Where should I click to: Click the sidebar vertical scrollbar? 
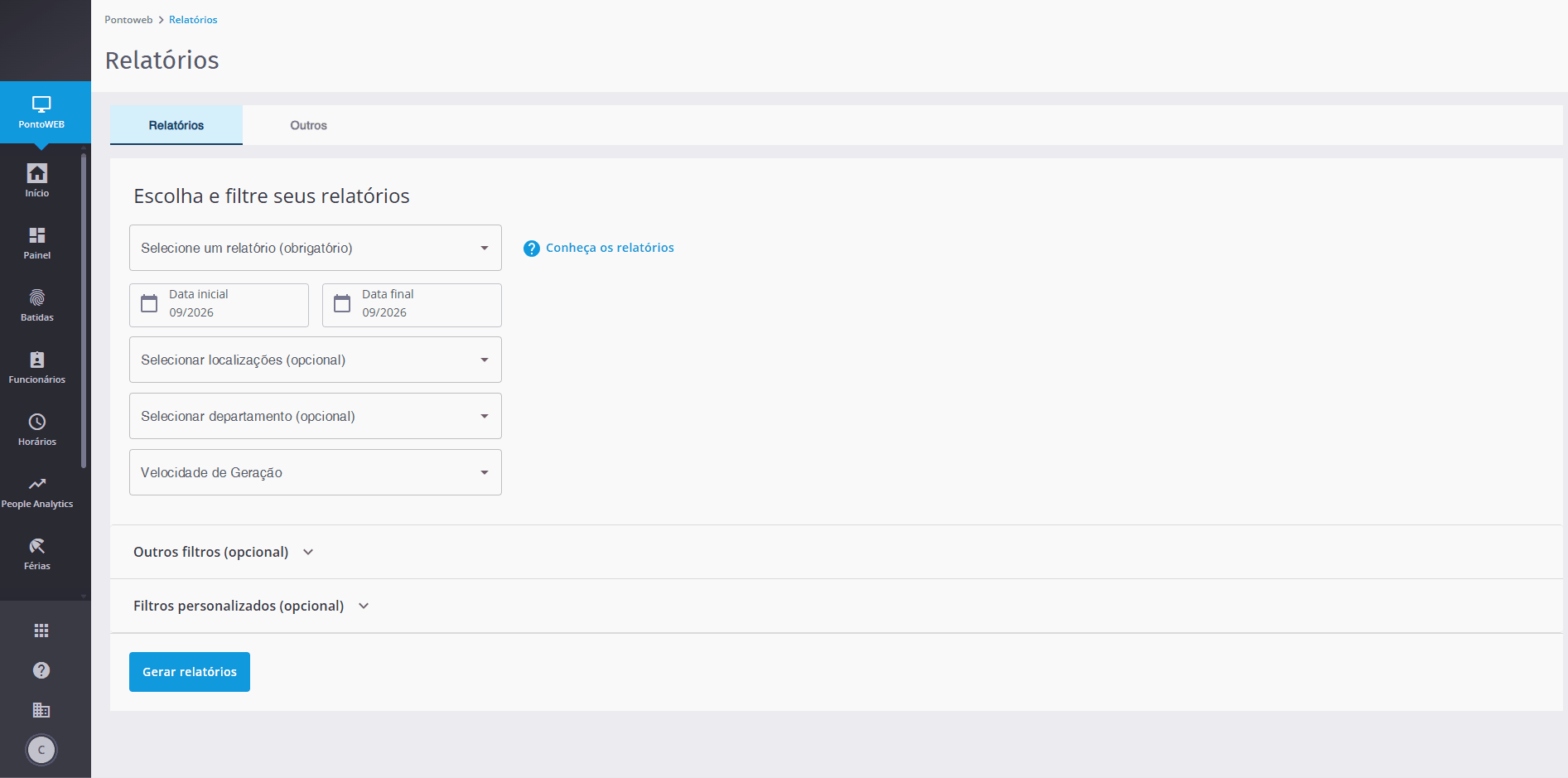[84, 311]
